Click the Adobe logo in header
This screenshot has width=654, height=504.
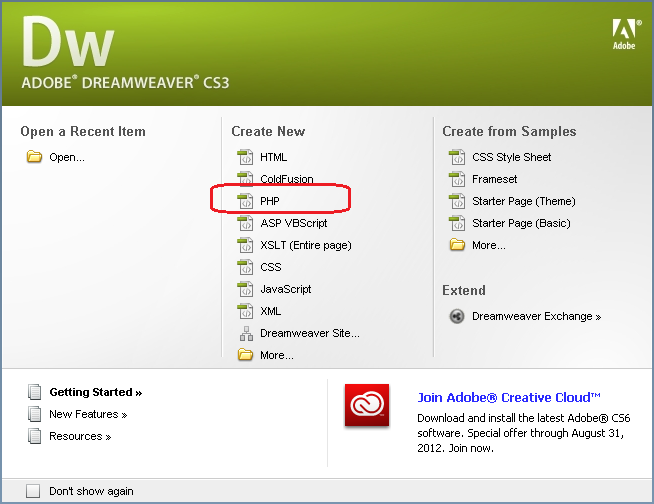tap(624, 34)
